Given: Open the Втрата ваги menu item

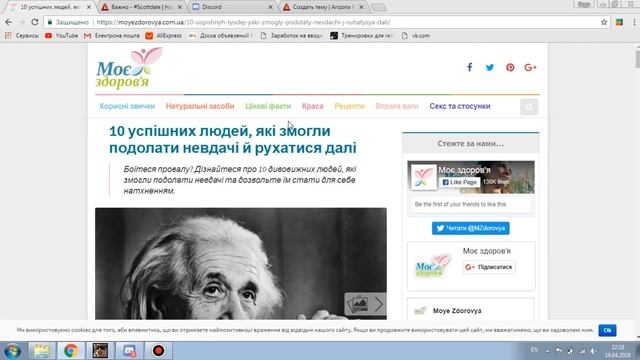Looking at the screenshot, I should [397, 106].
